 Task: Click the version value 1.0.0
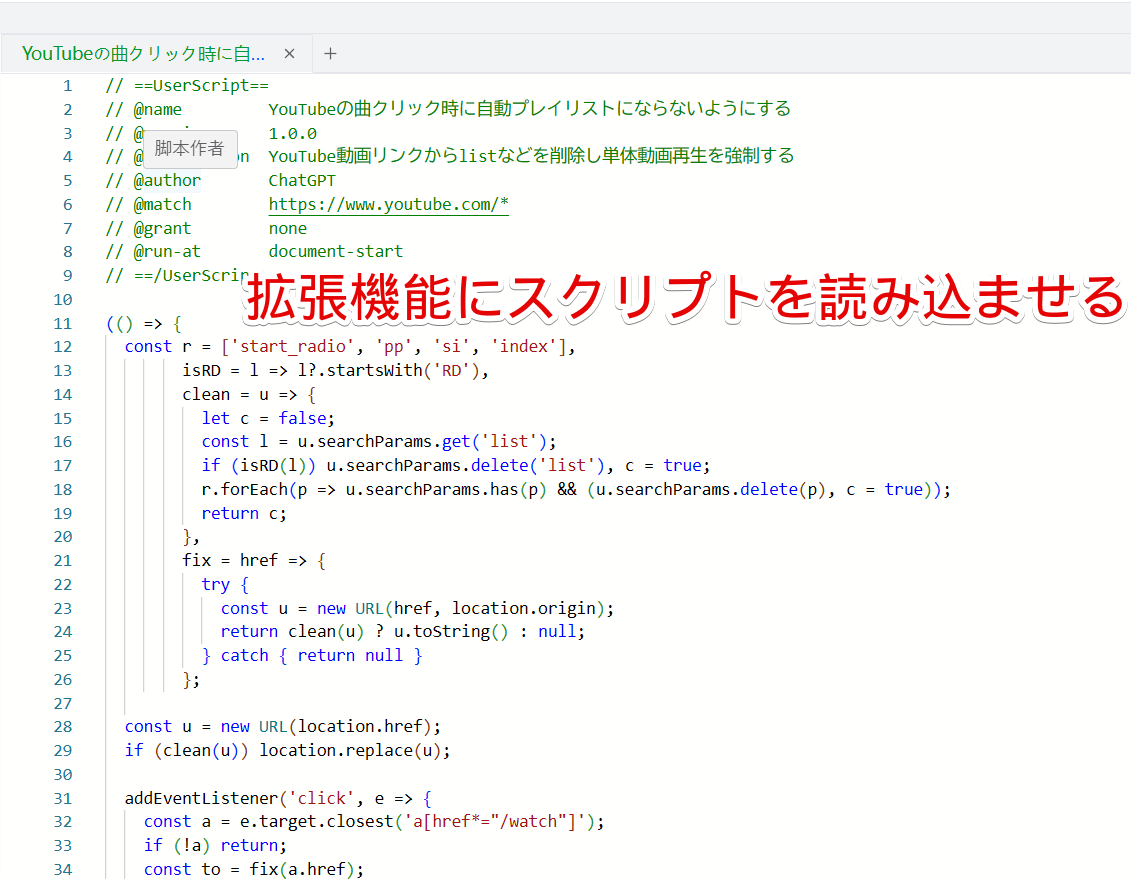292,133
